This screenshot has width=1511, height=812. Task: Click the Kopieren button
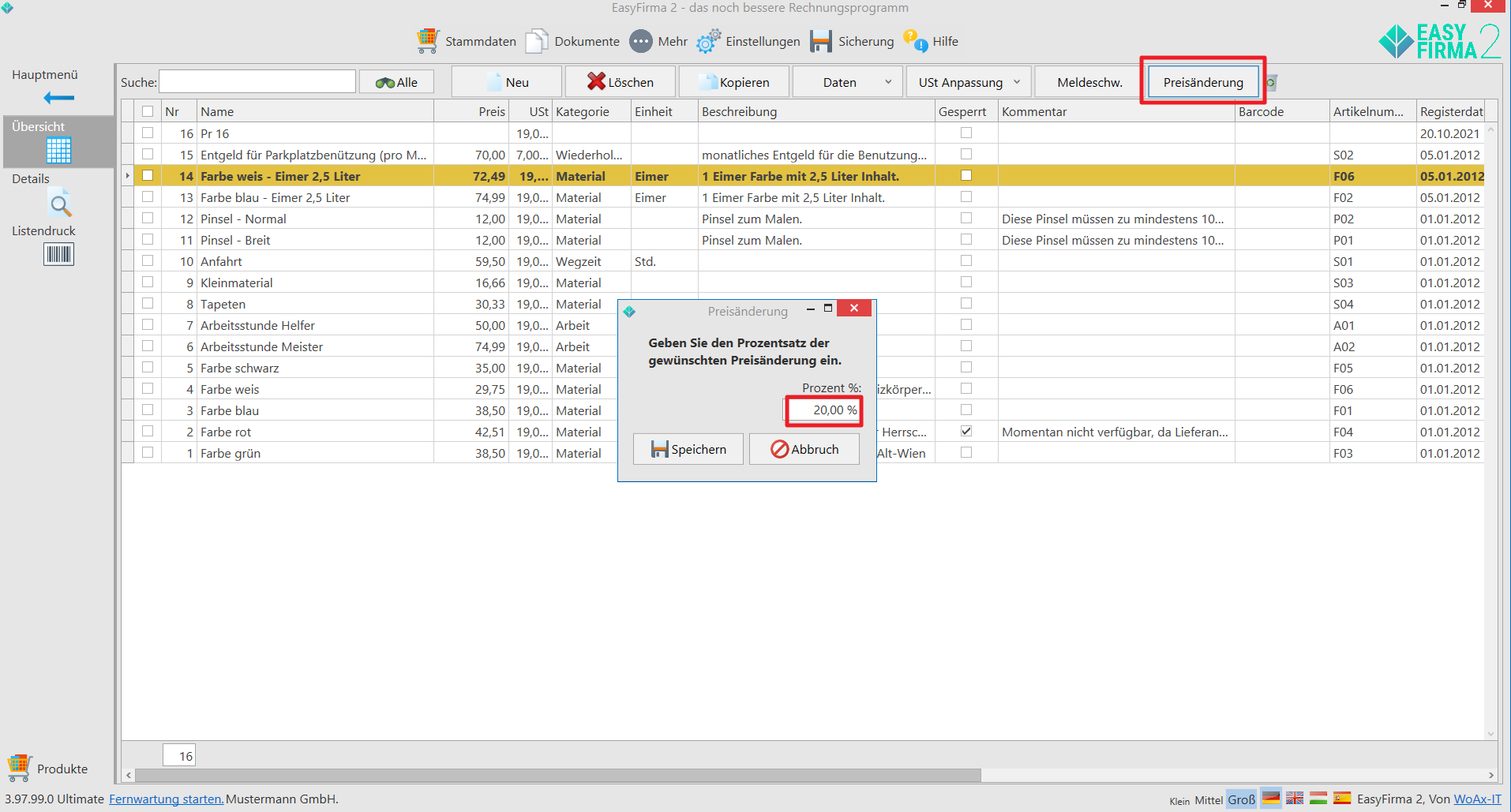pos(734,82)
